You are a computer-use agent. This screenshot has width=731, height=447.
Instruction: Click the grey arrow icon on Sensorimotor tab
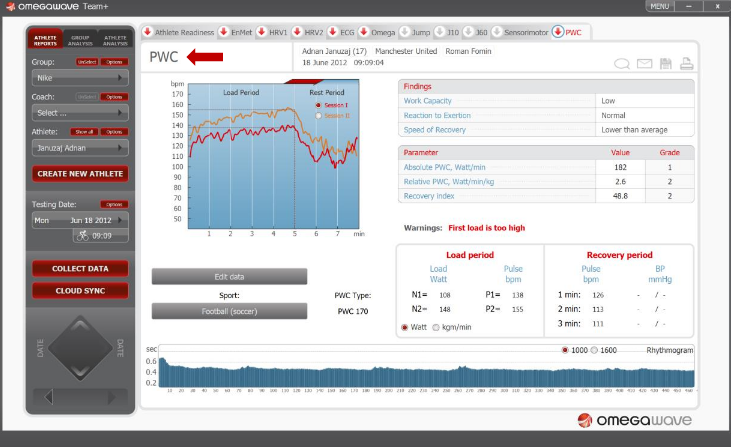(497, 32)
